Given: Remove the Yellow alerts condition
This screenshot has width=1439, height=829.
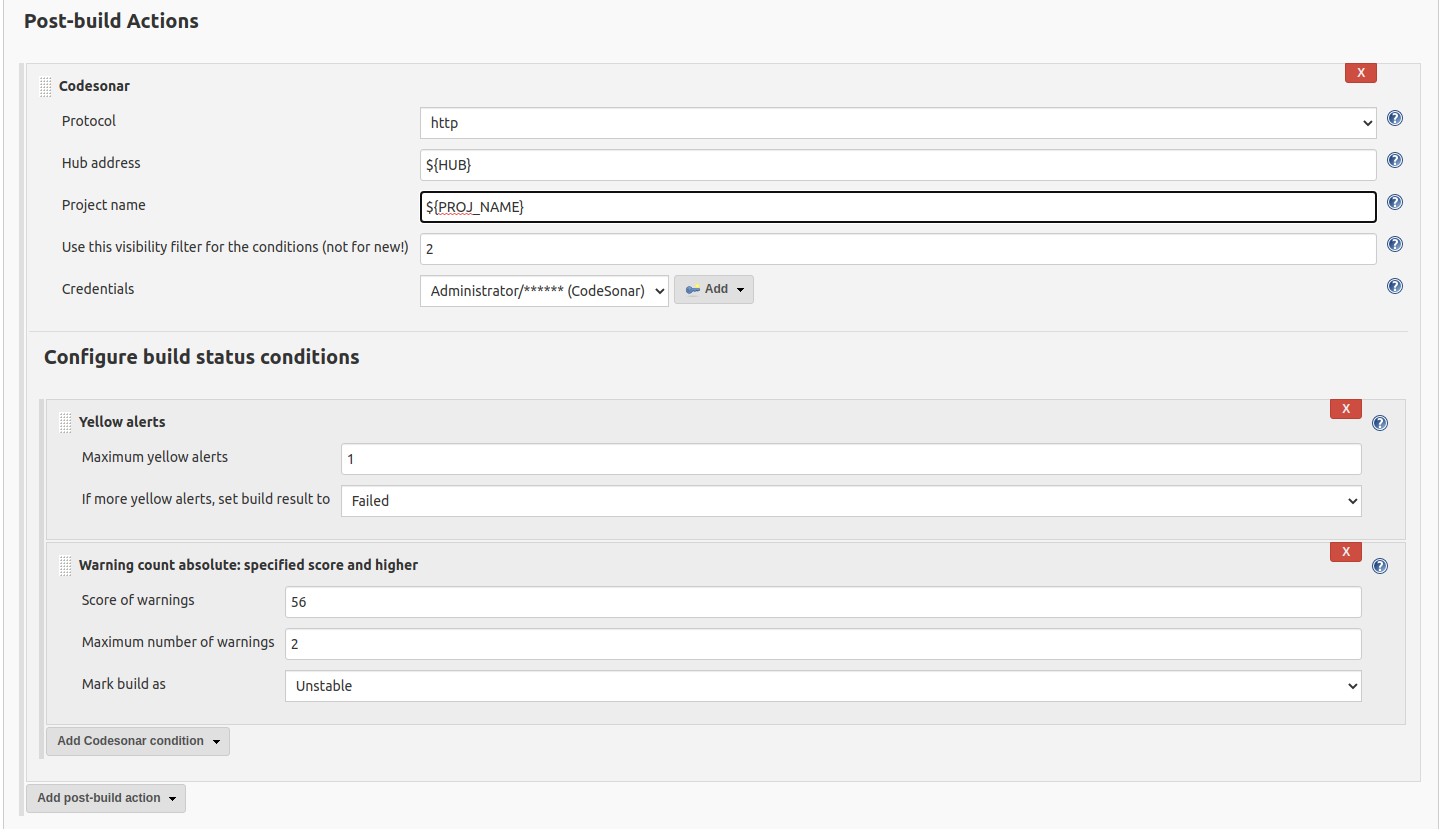Looking at the screenshot, I should [1346, 408].
